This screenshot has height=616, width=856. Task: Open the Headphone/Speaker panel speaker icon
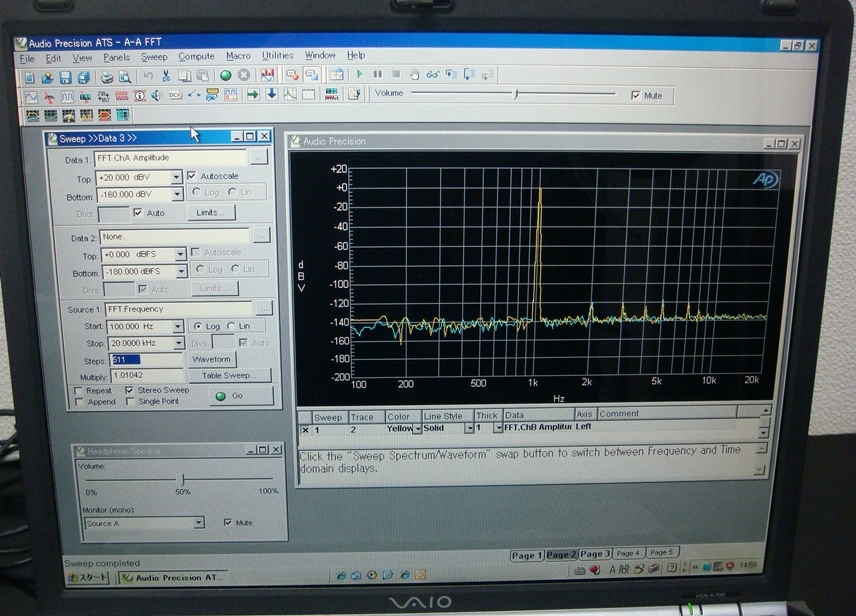coord(157,96)
